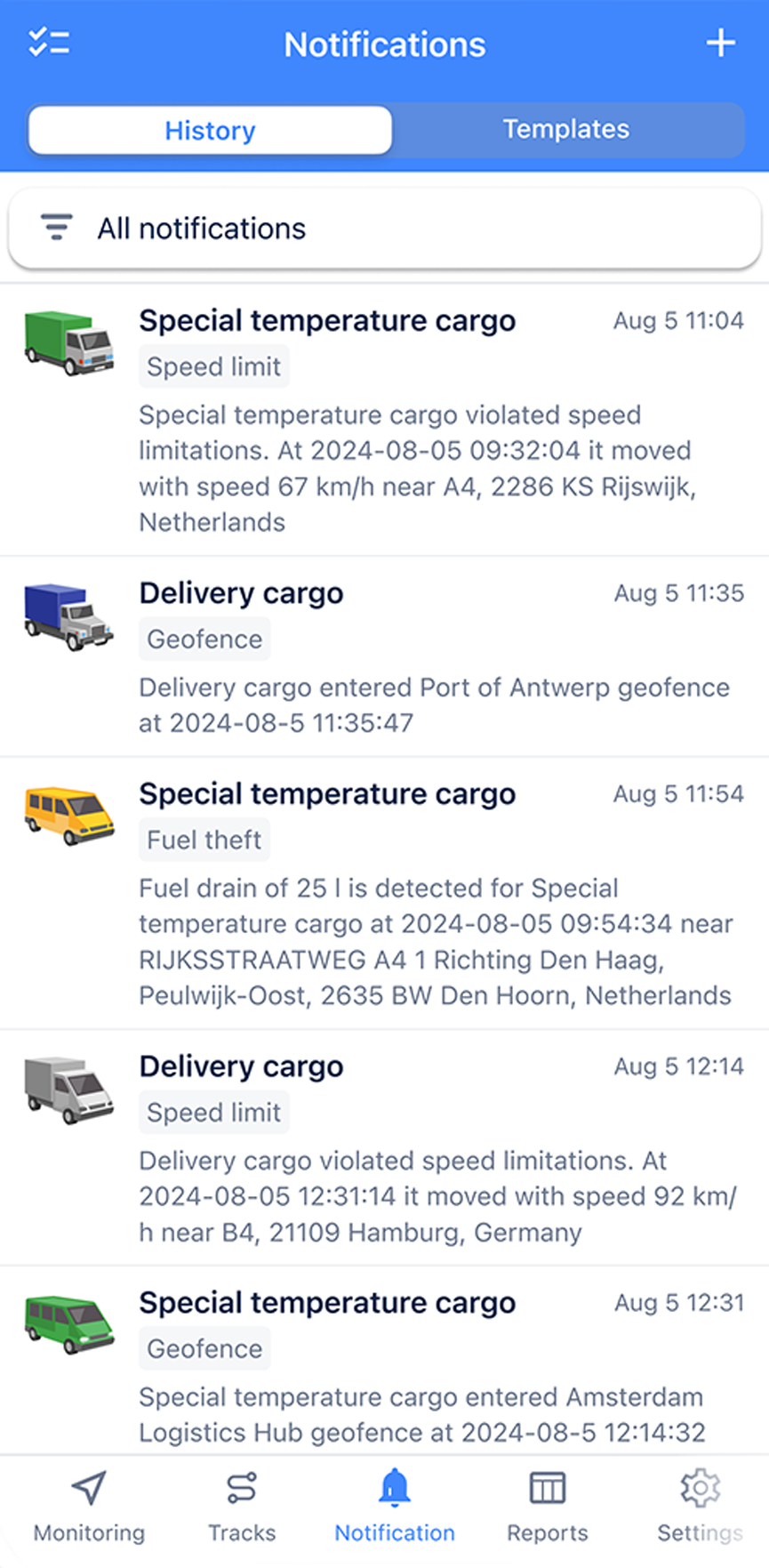This screenshot has height=1568, width=769.
Task: Open the Reports table icon
Action: click(x=548, y=1487)
